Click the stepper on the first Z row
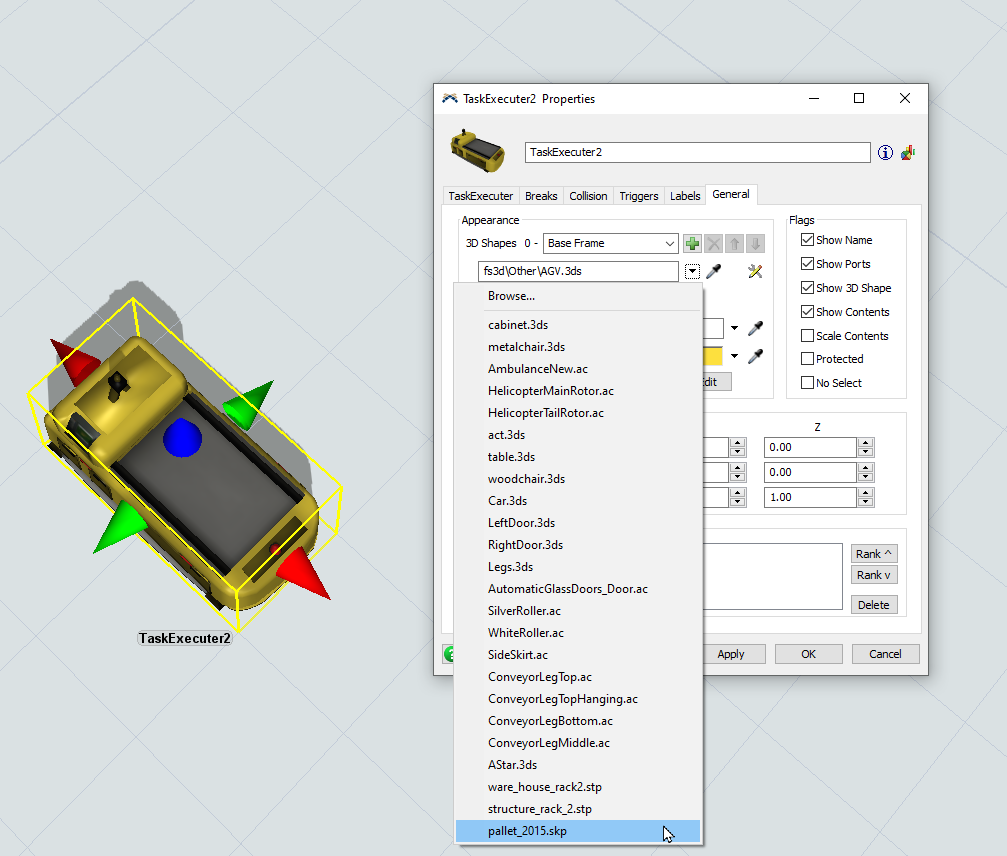The height and width of the screenshot is (856, 1007). click(x=866, y=448)
